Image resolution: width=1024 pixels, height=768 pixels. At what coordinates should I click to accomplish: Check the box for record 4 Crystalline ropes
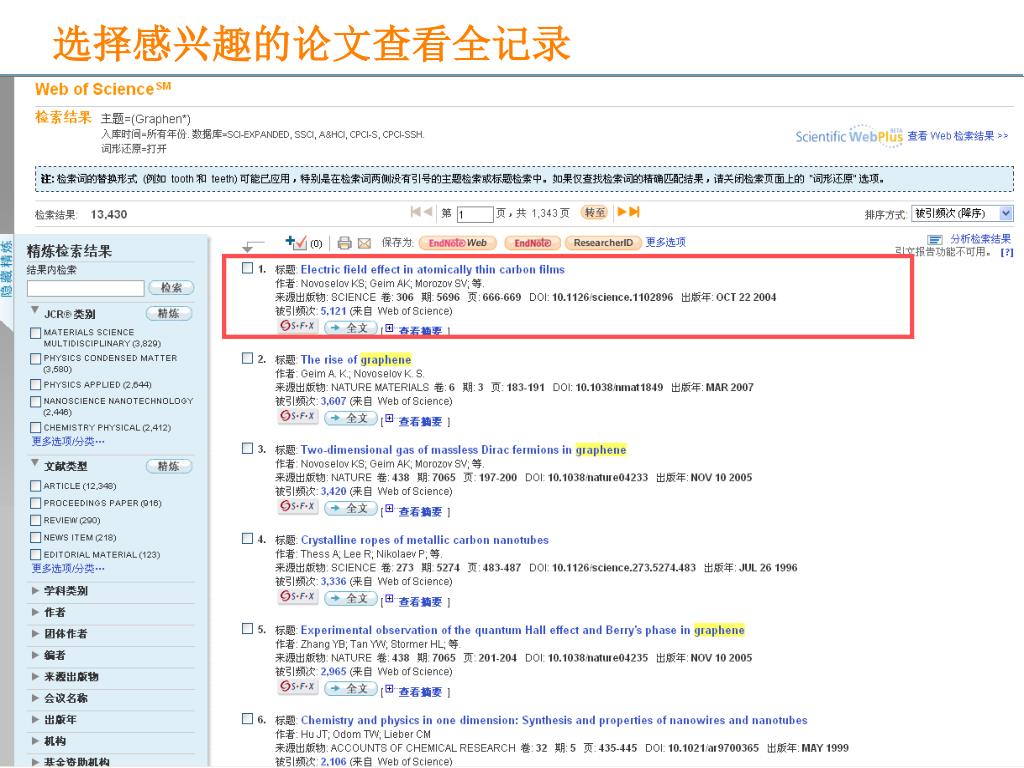(x=247, y=538)
